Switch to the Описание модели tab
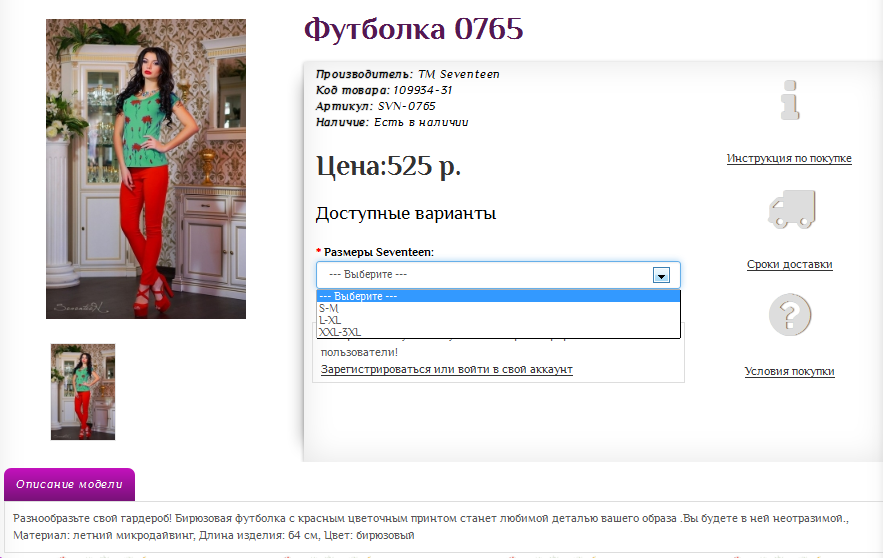The image size is (883, 558). pos(69,484)
